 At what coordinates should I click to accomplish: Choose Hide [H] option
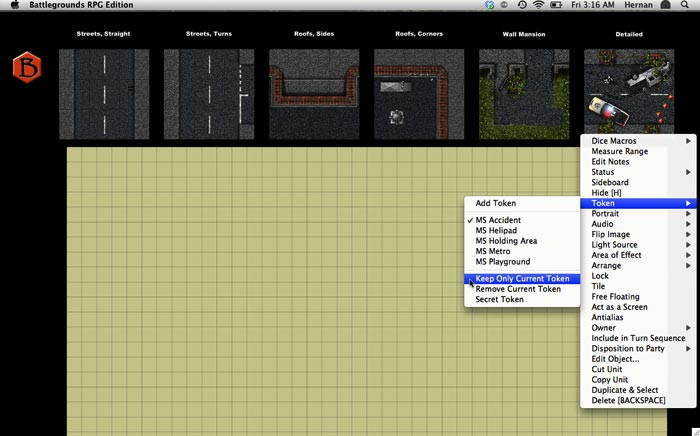(x=638, y=193)
